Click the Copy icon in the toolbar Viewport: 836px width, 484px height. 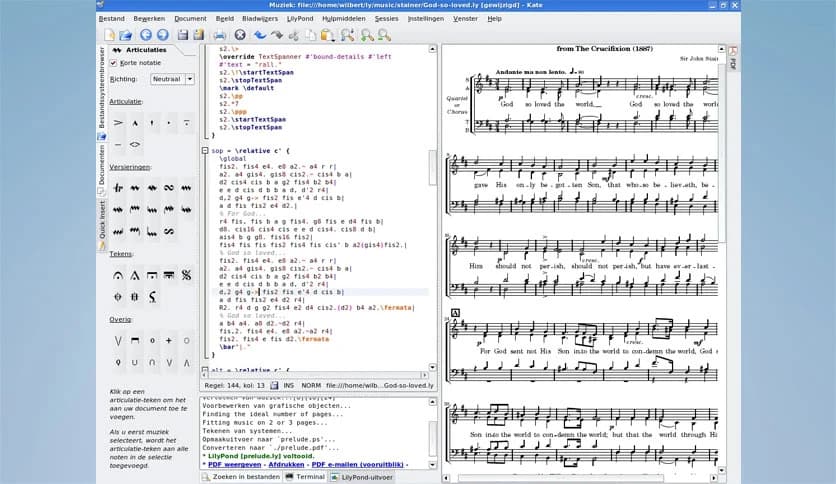point(310,35)
